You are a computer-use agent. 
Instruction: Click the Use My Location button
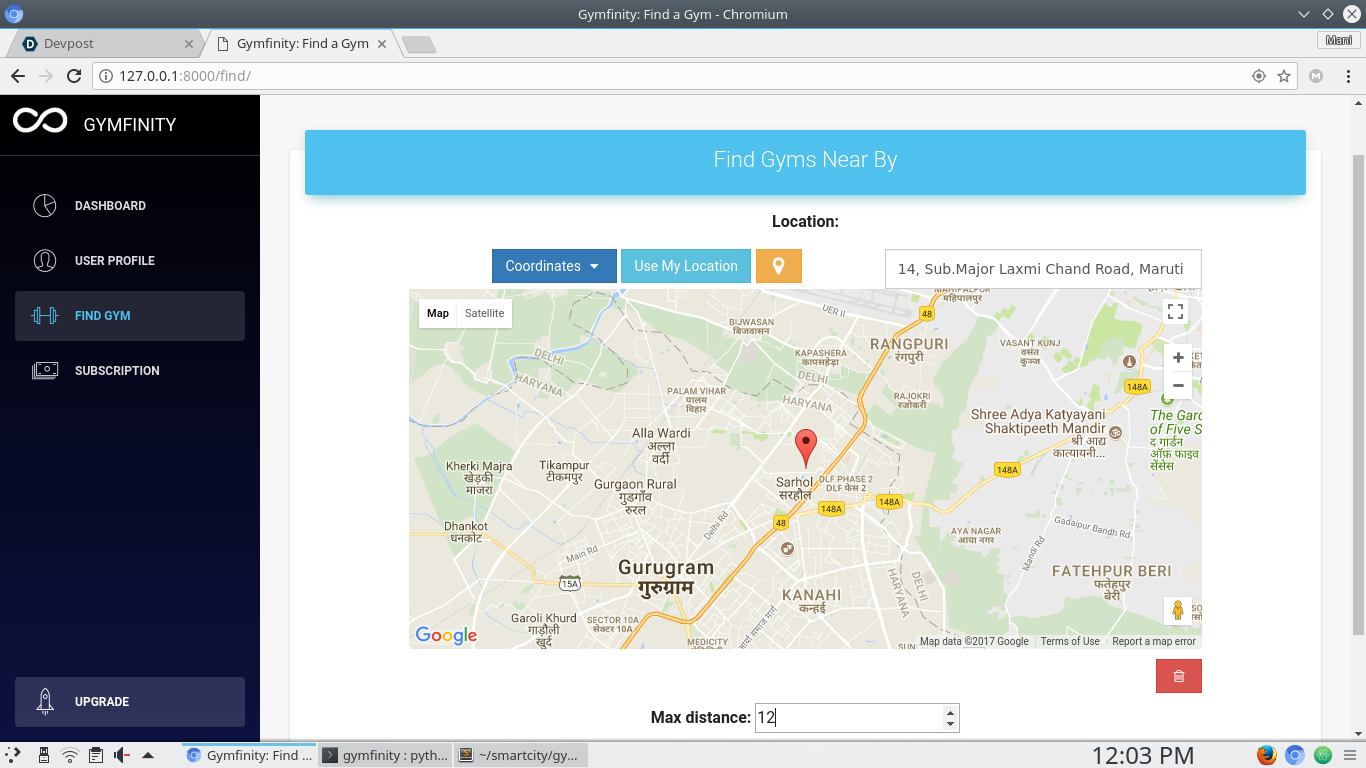pos(686,266)
